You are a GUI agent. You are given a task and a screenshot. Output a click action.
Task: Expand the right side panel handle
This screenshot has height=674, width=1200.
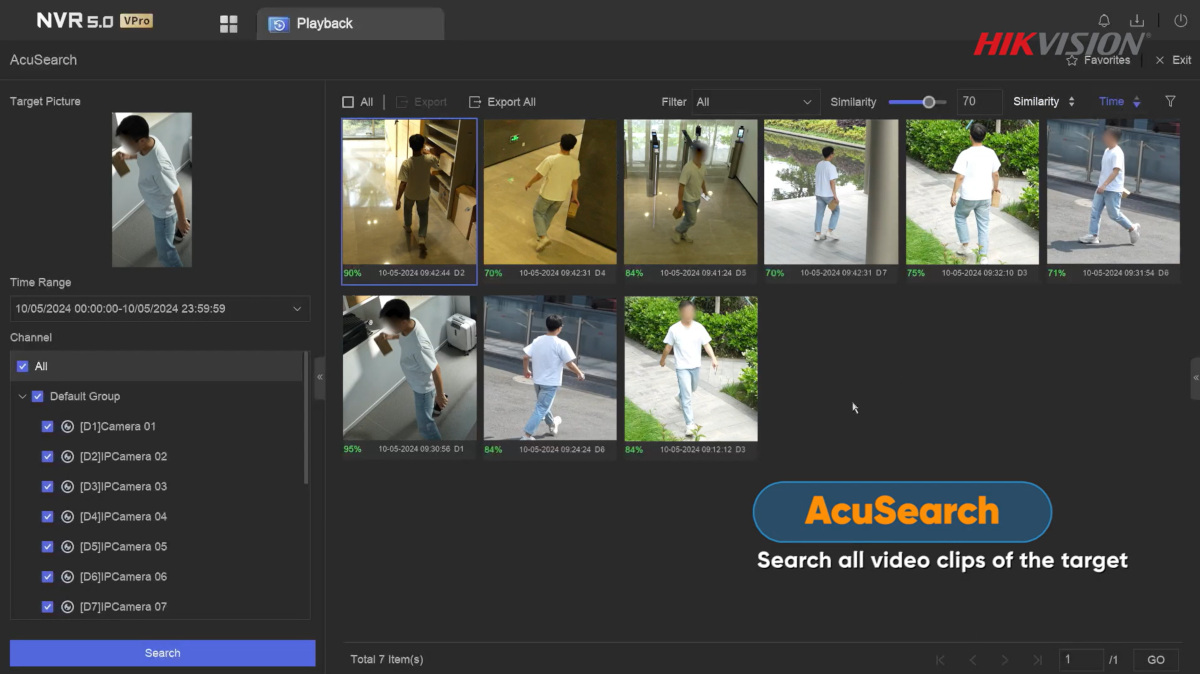tap(1195, 377)
